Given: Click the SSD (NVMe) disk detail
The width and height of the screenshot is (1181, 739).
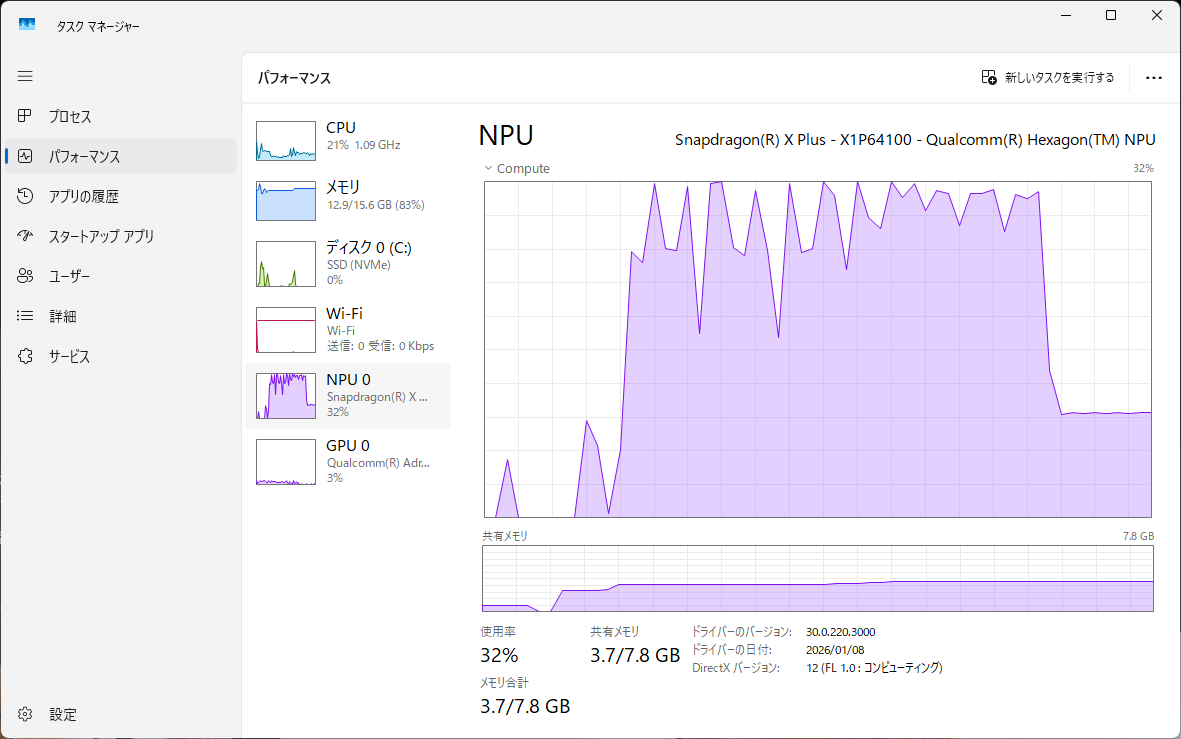Looking at the screenshot, I should 359,265.
